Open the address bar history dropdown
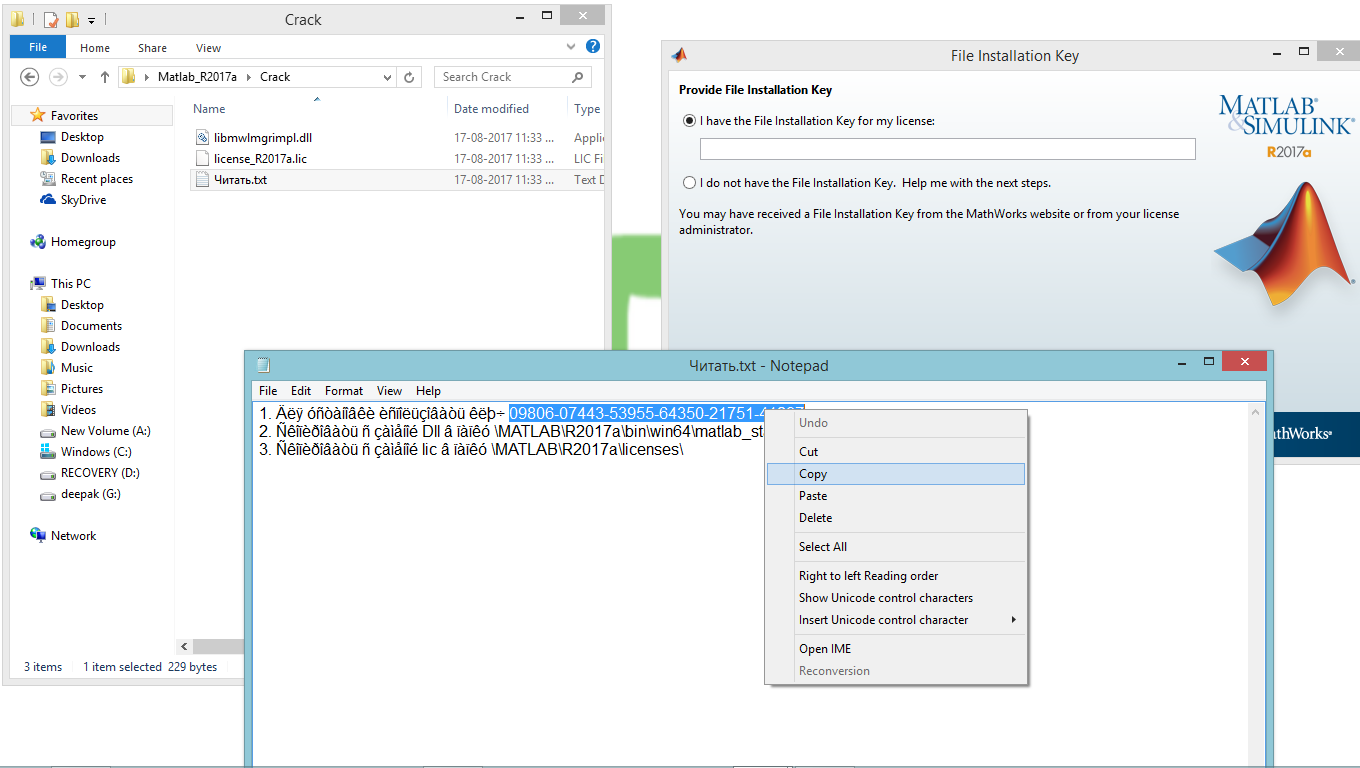The image size is (1360, 768). coord(388,77)
